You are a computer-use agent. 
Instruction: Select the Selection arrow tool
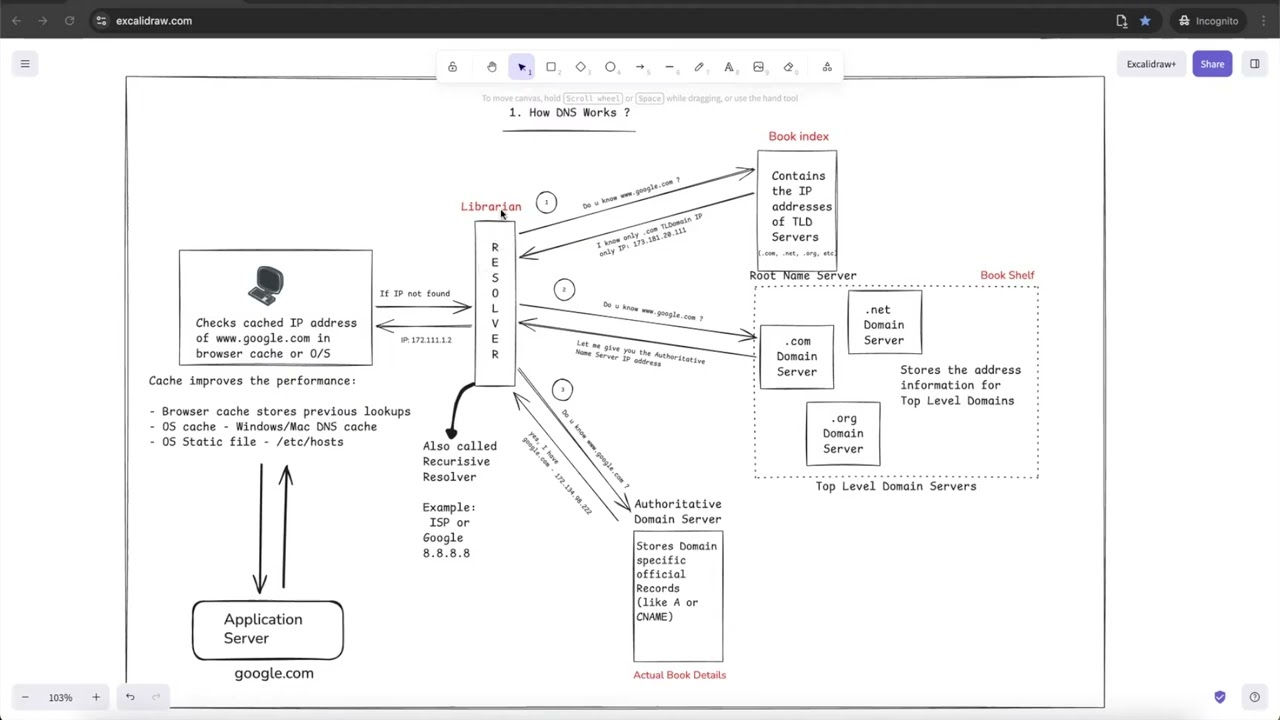(x=521, y=67)
